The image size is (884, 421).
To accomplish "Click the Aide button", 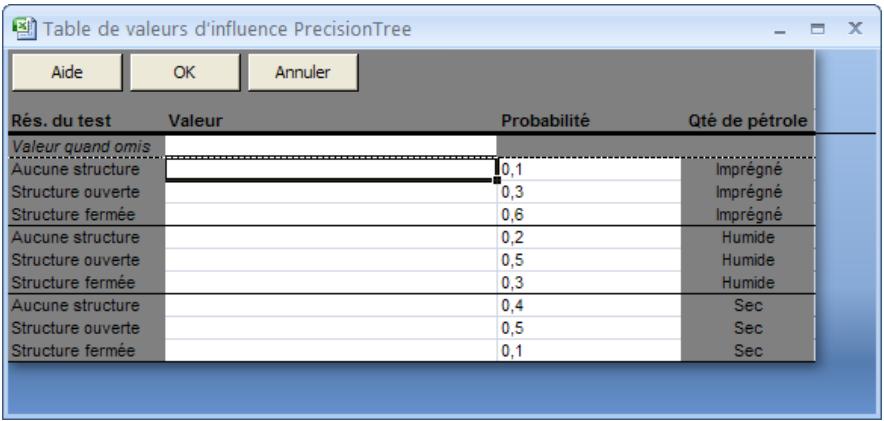I will [x=67, y=72].
